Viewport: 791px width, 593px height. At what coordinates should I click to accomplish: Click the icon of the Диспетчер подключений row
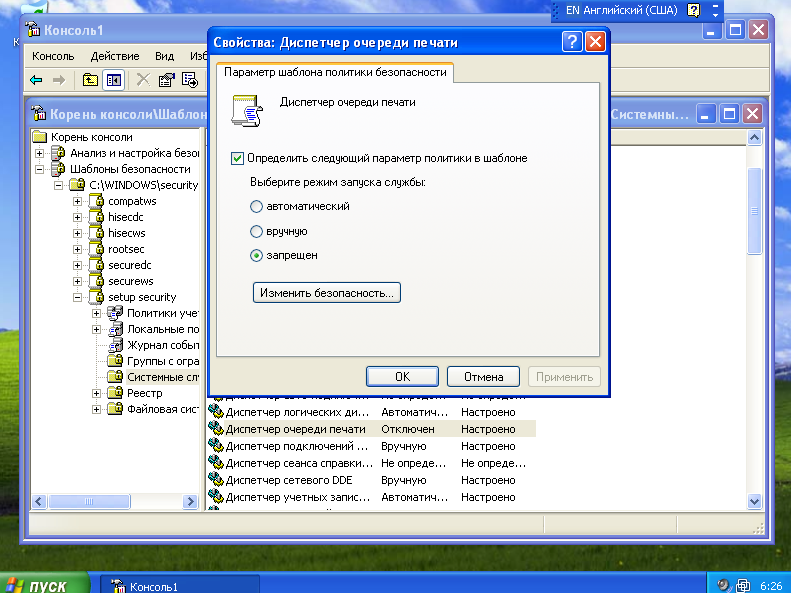click(x=216, y=446)
